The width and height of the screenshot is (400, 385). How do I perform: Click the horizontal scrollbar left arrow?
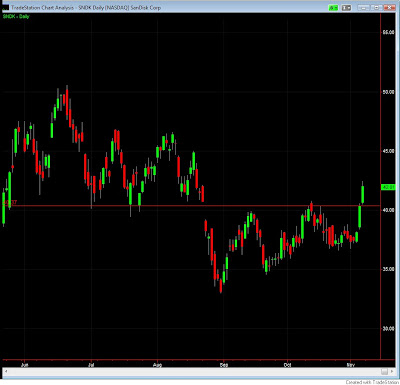pos(6,371)
